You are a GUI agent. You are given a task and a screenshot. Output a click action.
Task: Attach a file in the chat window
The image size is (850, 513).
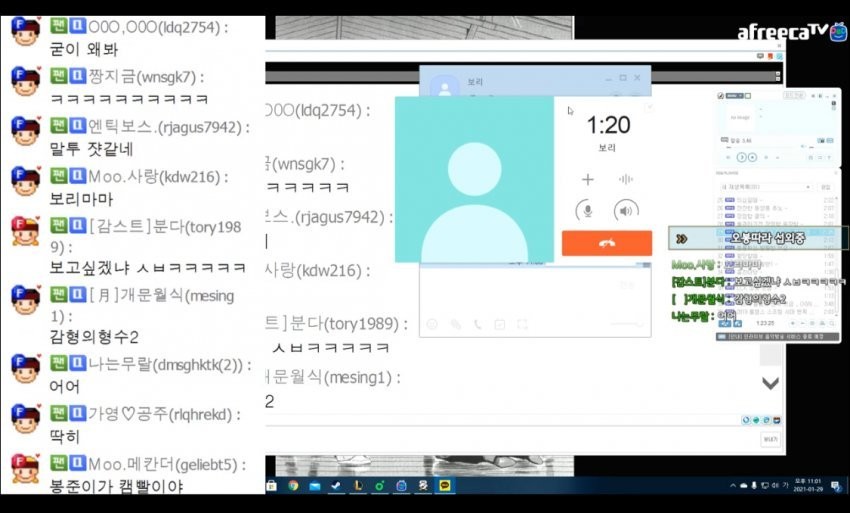455,324
